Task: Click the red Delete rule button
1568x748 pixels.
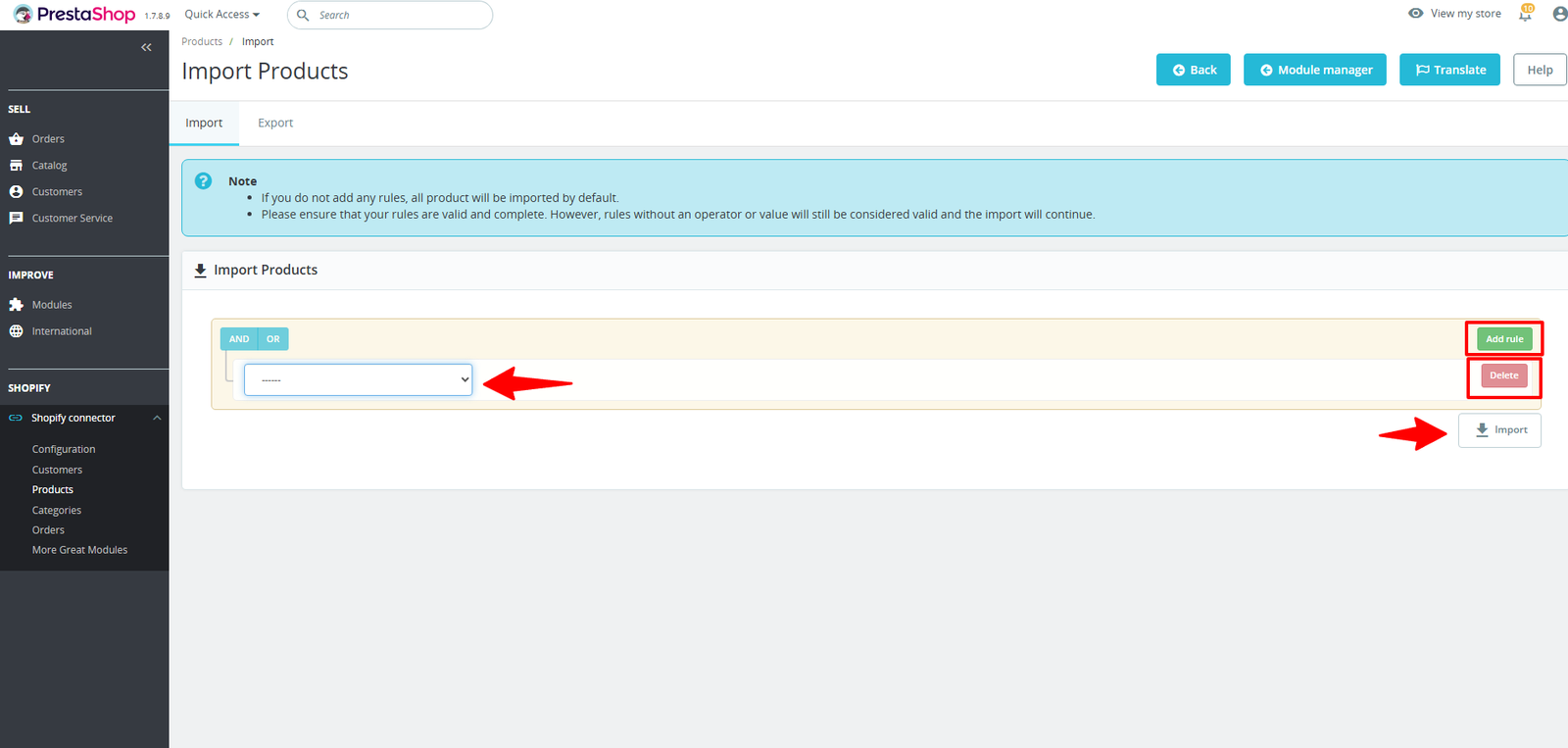Action: 1503,375
